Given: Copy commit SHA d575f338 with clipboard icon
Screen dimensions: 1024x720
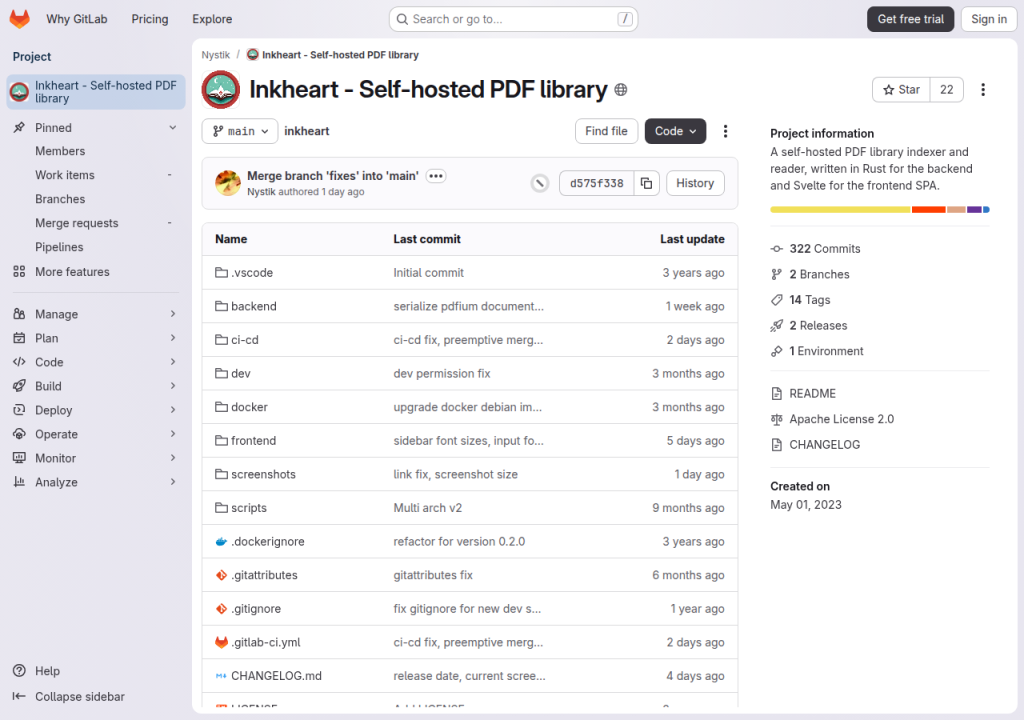Looking at the screenshot, I should point(647,184).
